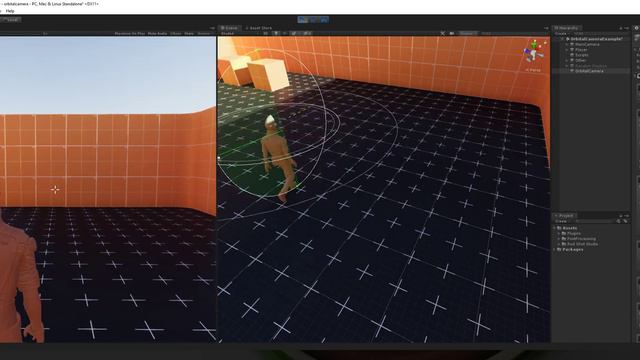Toggle Mute Audio in Game view
The height and width of the screenshot is (360, 640).
[x=157, y=33]
